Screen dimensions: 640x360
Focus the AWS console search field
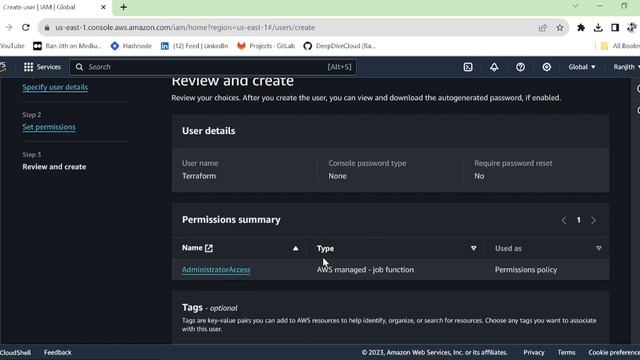pyautogui.click(x=213, y=67)
